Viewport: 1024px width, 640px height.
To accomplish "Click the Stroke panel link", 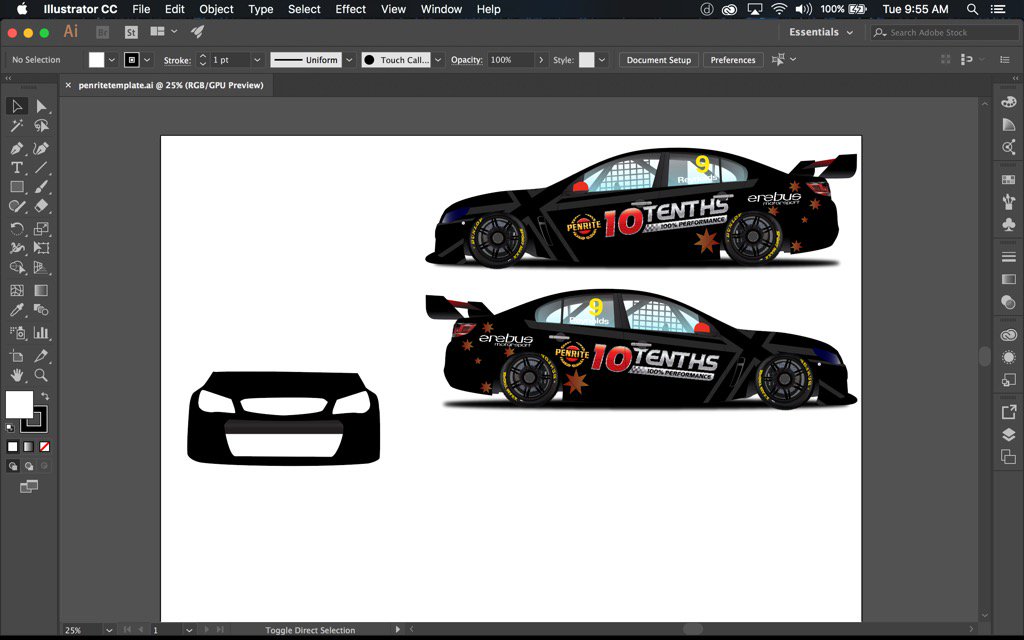I will point(177,60).
